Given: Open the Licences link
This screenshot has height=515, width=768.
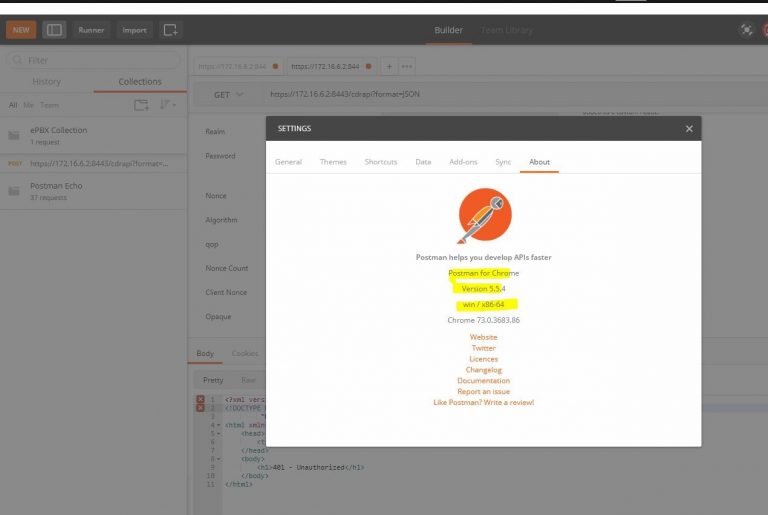Looking at the screenshot, I should tap(483, 359).
